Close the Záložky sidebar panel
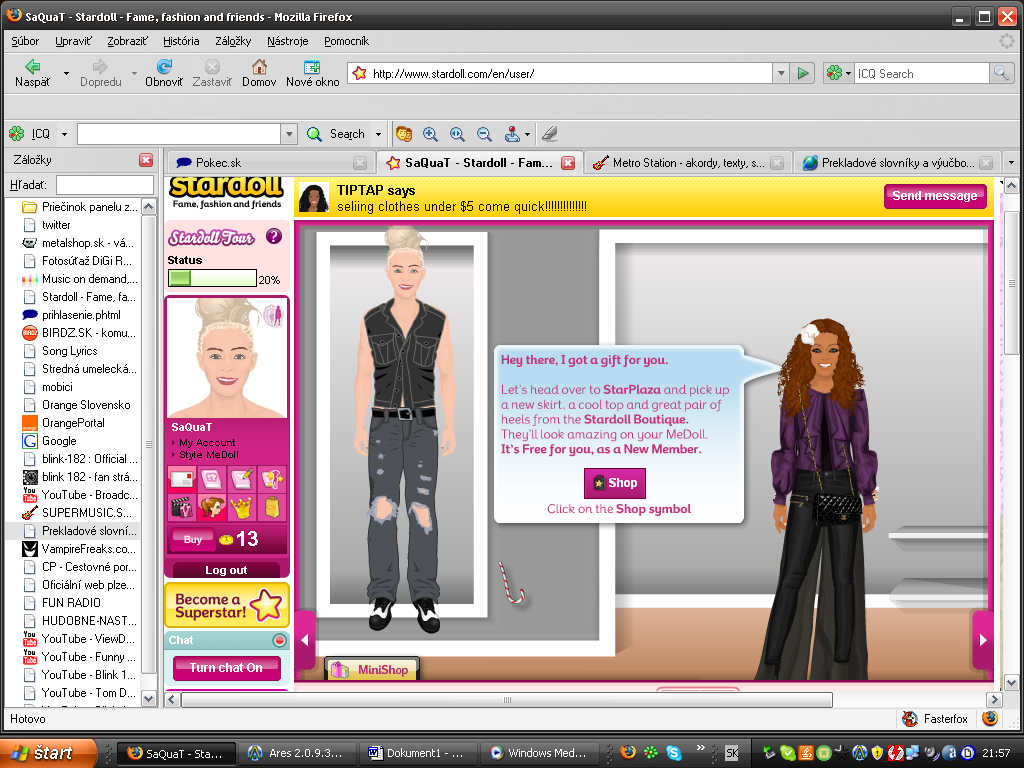The width and height of the screenshot is (1024, 768). click(x=146, y=160)
